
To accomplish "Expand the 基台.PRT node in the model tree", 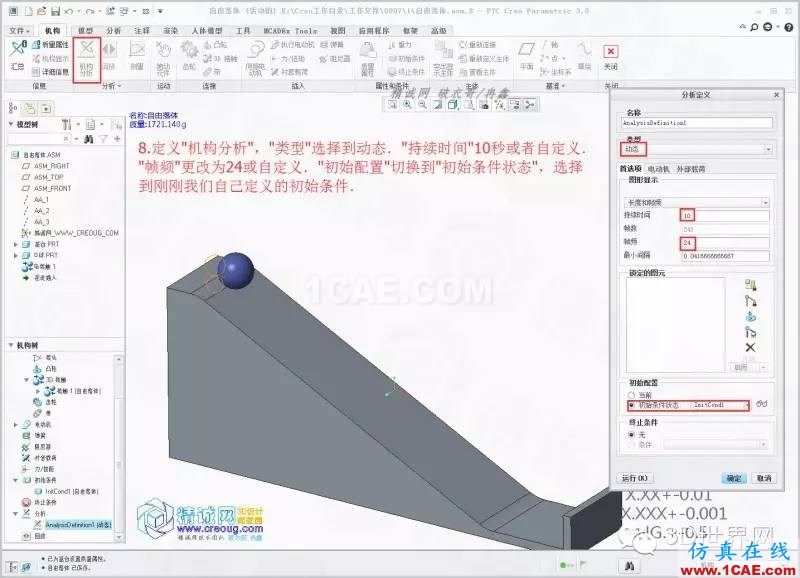I will 16,244.
